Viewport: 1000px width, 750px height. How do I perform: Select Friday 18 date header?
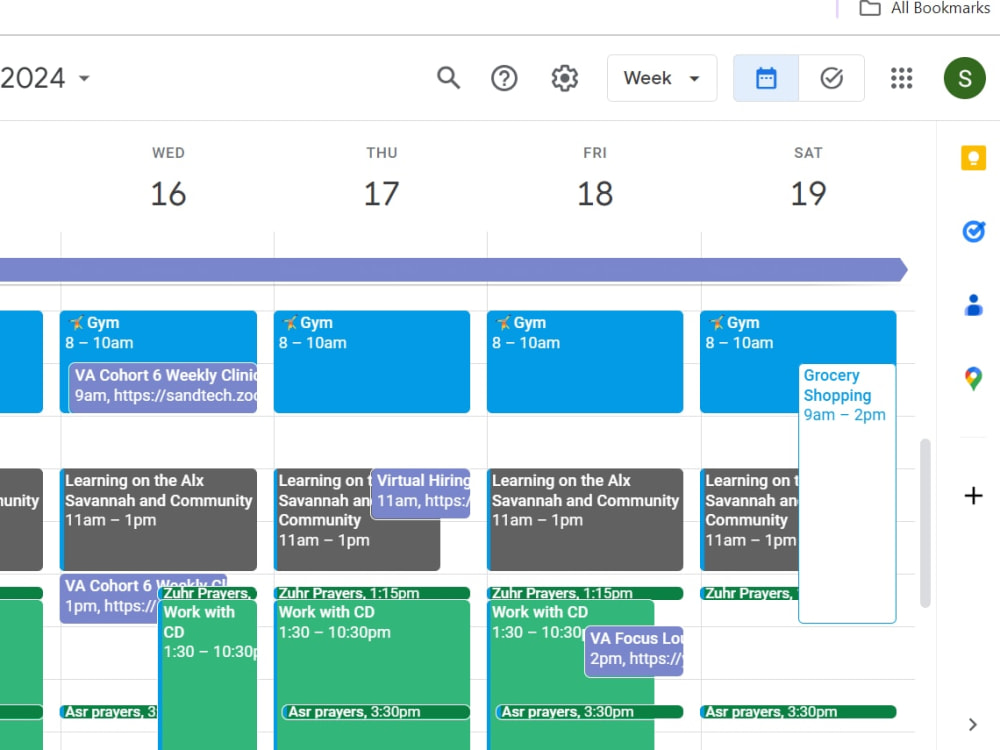pyautogui.click(x=595, y=193)
